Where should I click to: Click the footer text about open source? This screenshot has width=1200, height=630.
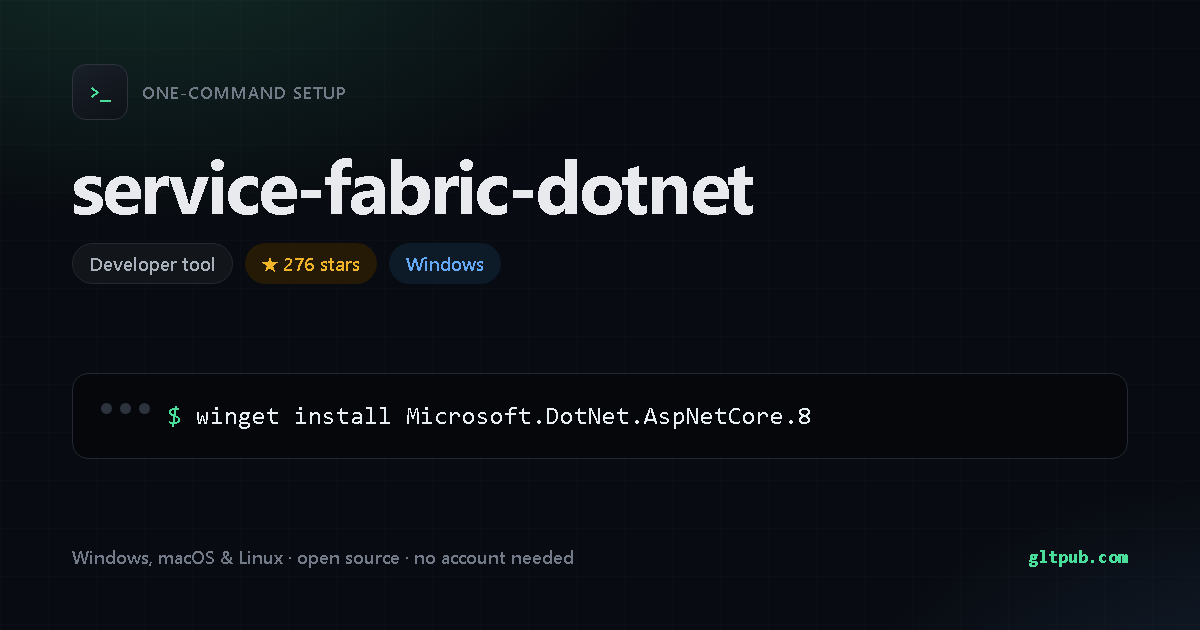point(323,558)
